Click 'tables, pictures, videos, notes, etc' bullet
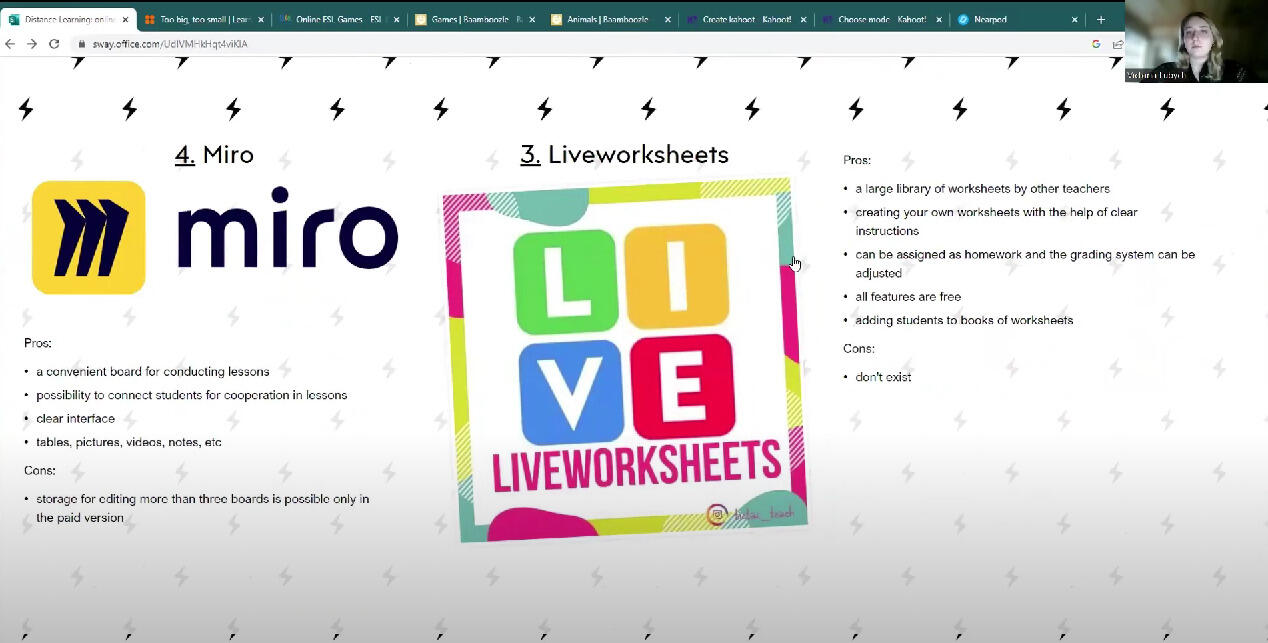 point(129,442)
